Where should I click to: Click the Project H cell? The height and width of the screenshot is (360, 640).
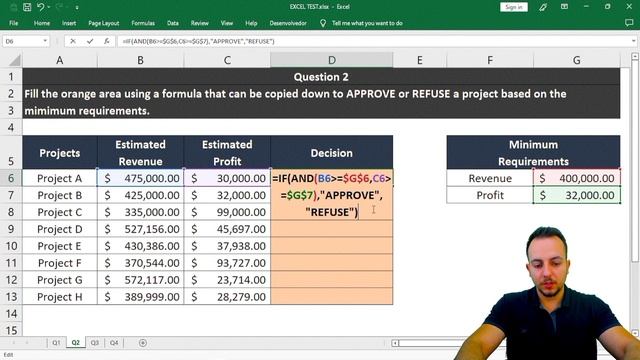[60, 297]
